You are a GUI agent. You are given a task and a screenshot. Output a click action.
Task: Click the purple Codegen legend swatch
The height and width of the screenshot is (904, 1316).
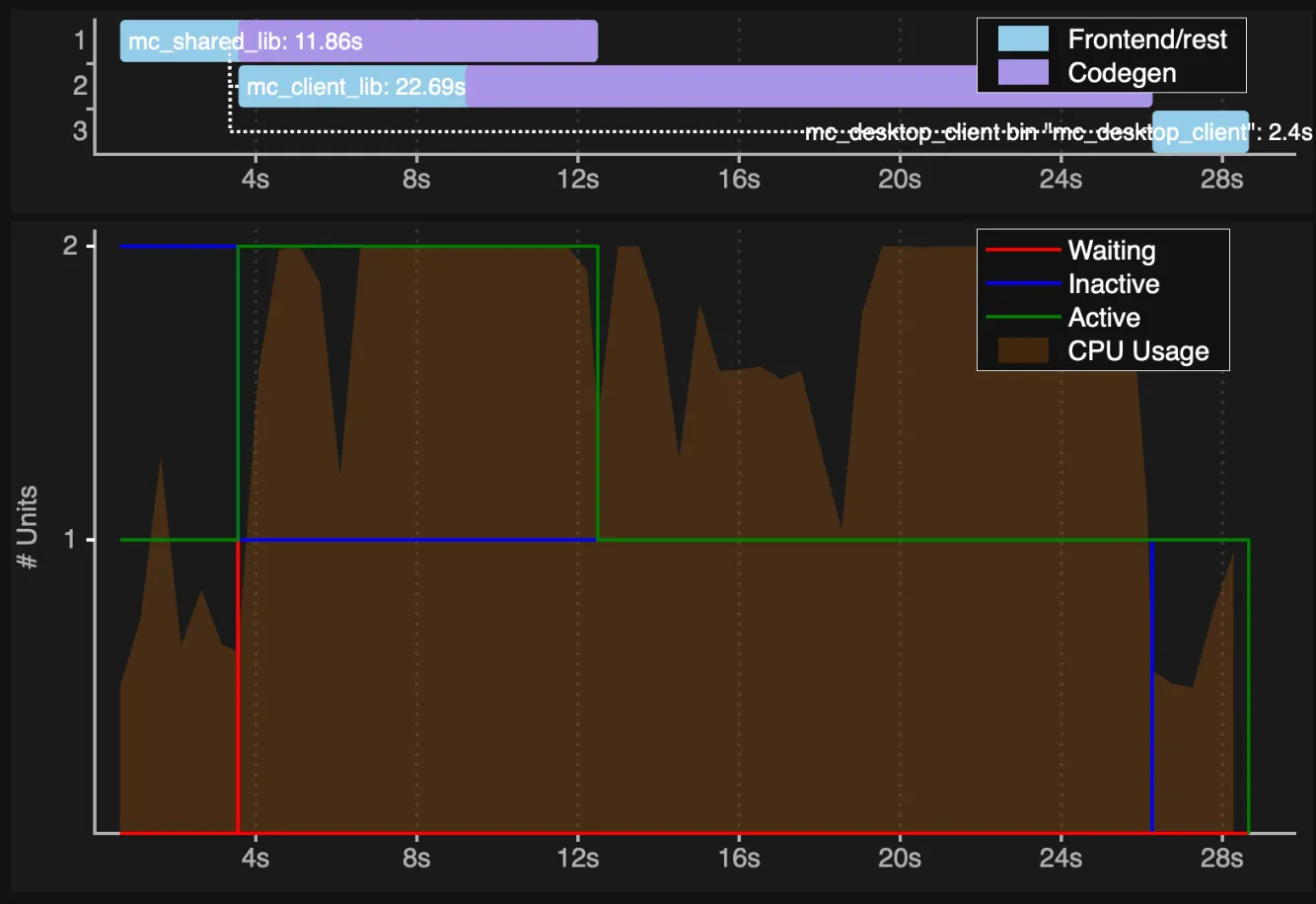click(x=1023, y=72)
